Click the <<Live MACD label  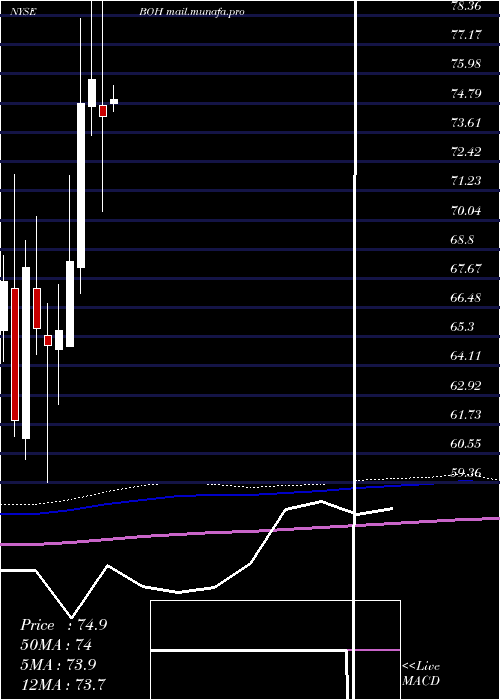pyautogui.click(x=421, y=674)
